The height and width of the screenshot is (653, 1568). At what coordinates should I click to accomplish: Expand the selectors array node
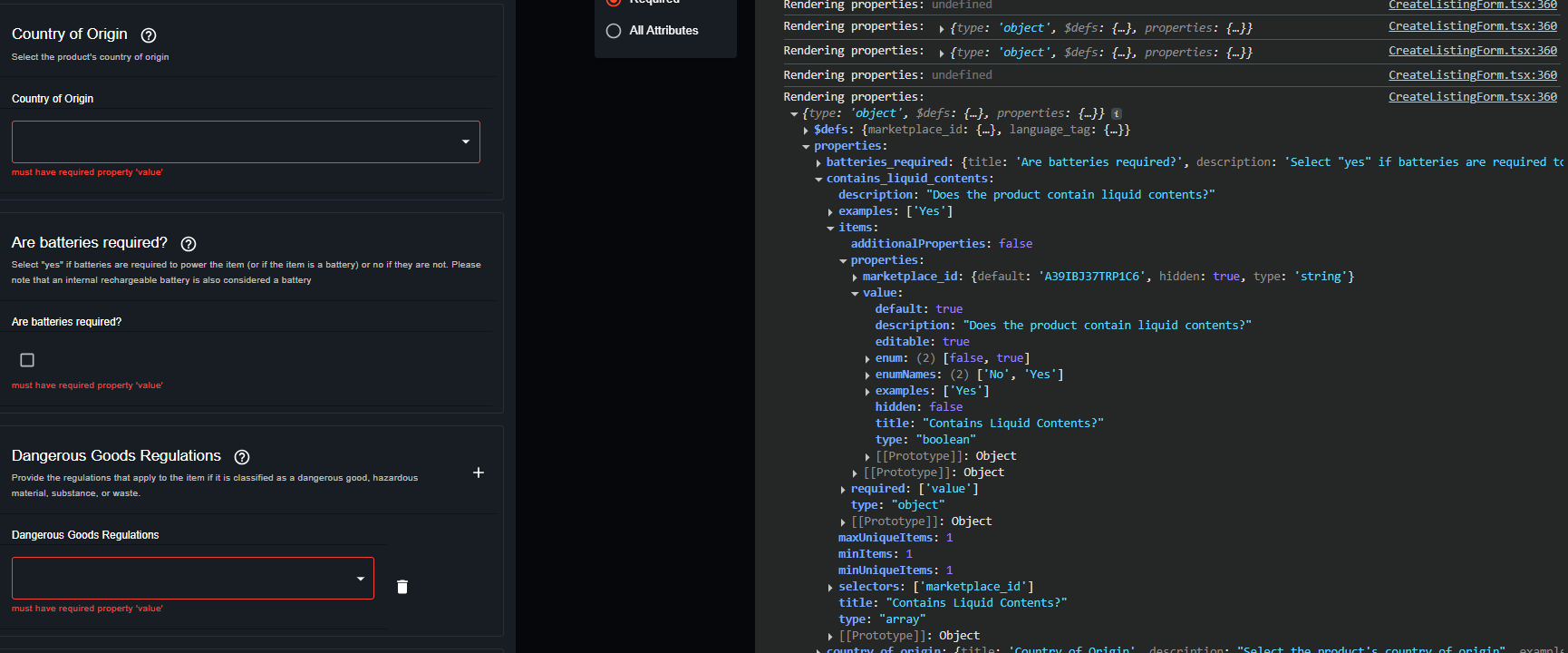830,588
